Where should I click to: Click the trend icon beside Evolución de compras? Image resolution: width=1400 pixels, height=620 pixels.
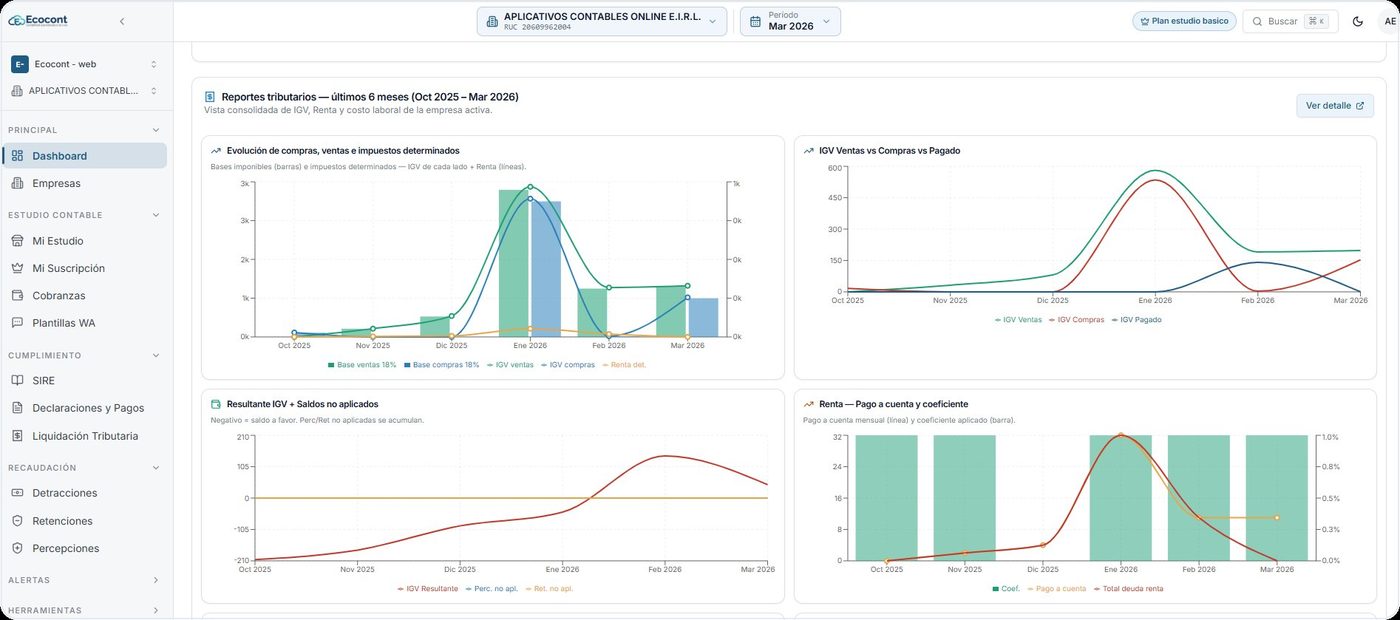click(216, 151)
